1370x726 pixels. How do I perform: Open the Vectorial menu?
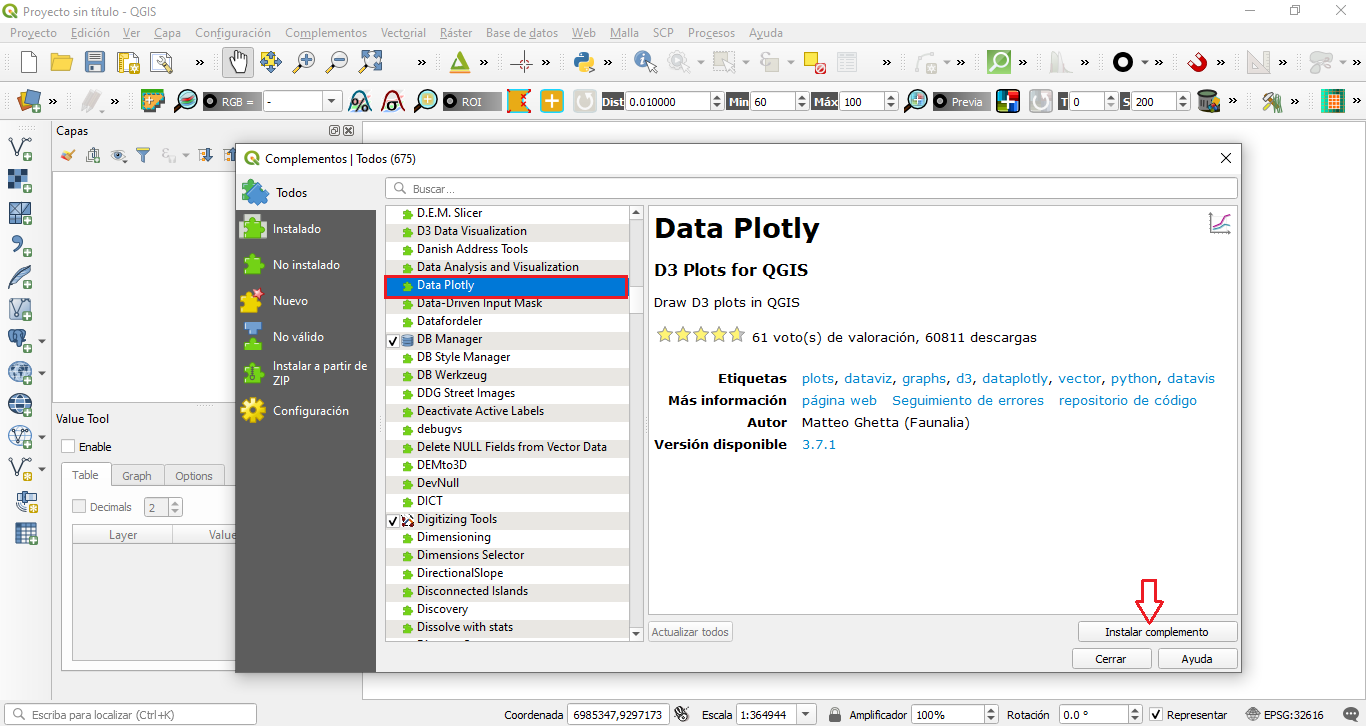tap(403, 32)
